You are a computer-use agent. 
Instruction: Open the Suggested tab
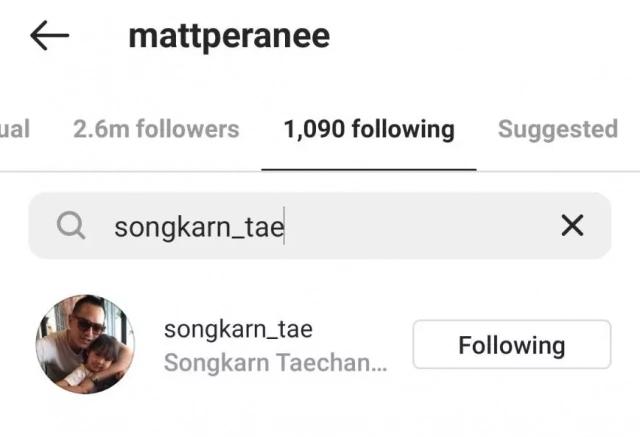tap(558, 129)
